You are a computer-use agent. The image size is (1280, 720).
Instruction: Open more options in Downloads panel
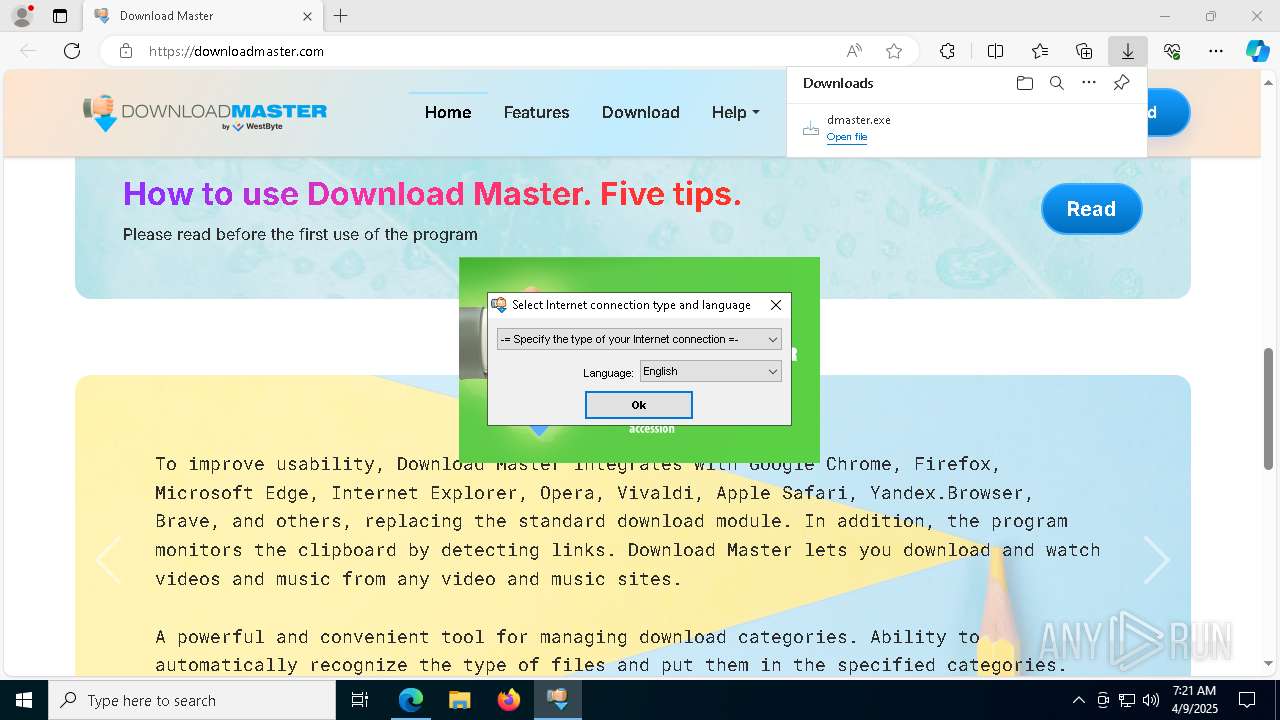tap(1089, 83)
